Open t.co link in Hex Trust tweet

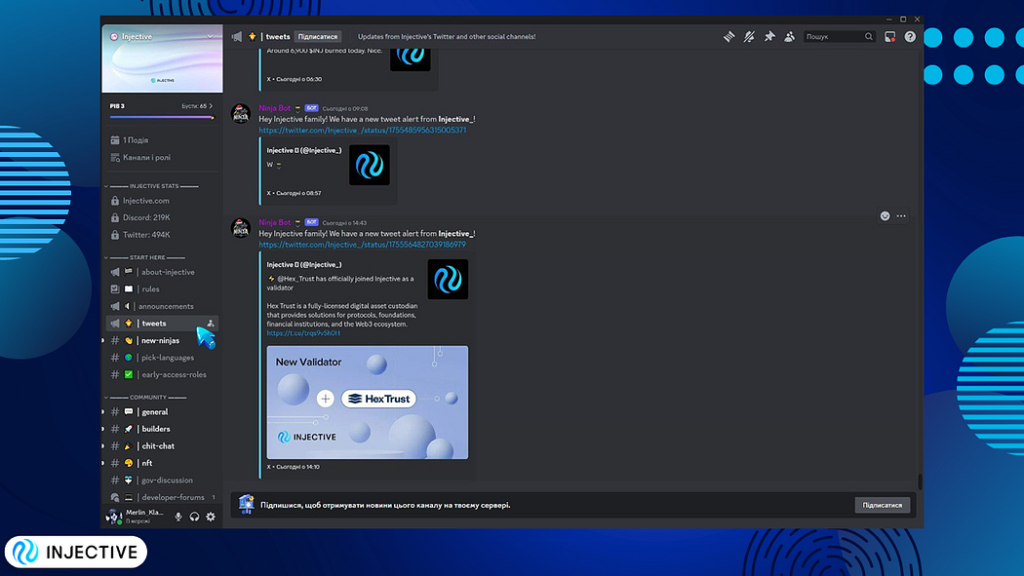click(303, 333)
